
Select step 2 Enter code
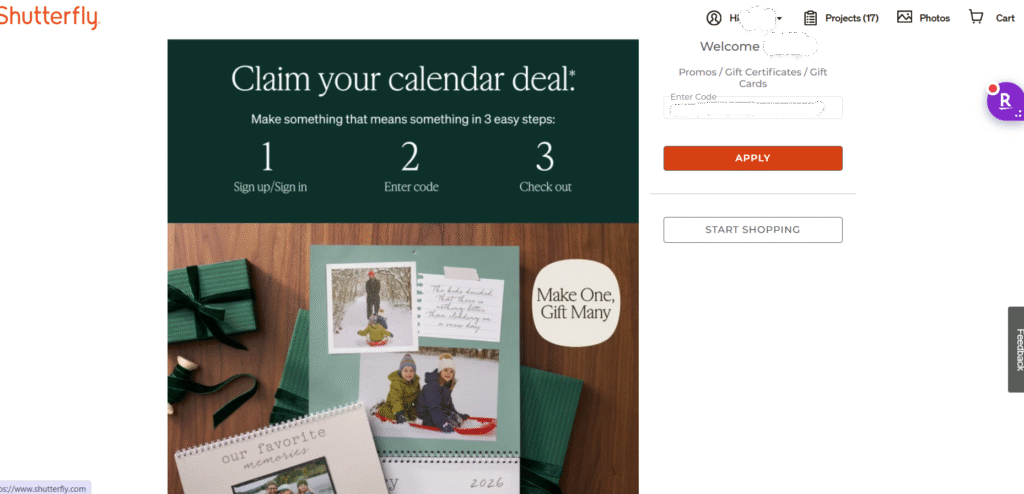[x=411, y=168]
